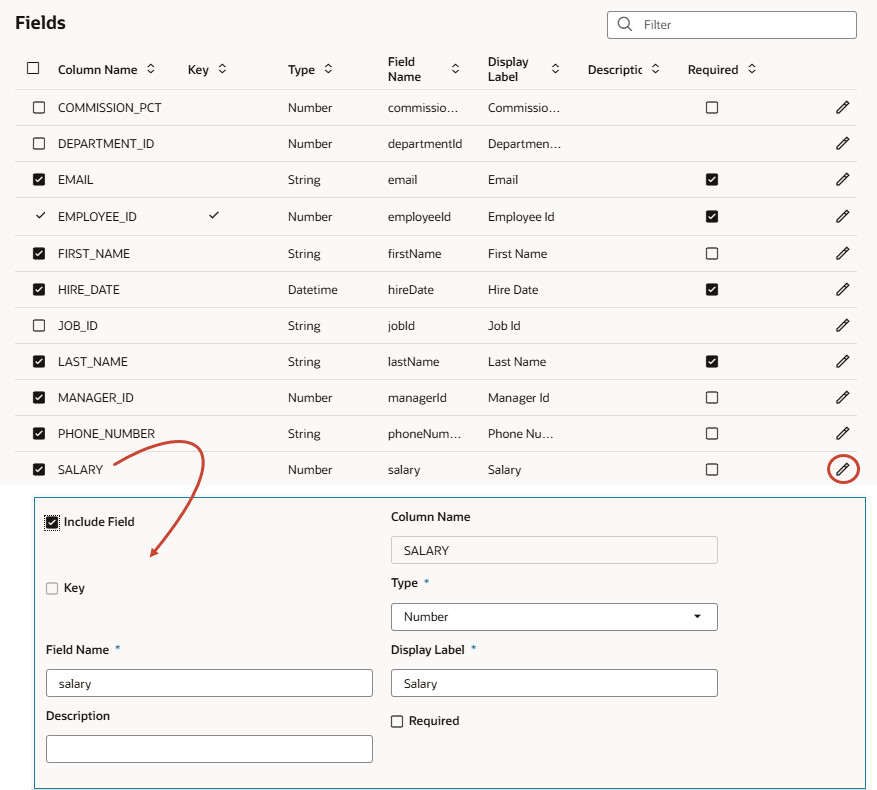Open edit mode for EMPLOYEE_ID
877x790 pixels.
(842, 216)
